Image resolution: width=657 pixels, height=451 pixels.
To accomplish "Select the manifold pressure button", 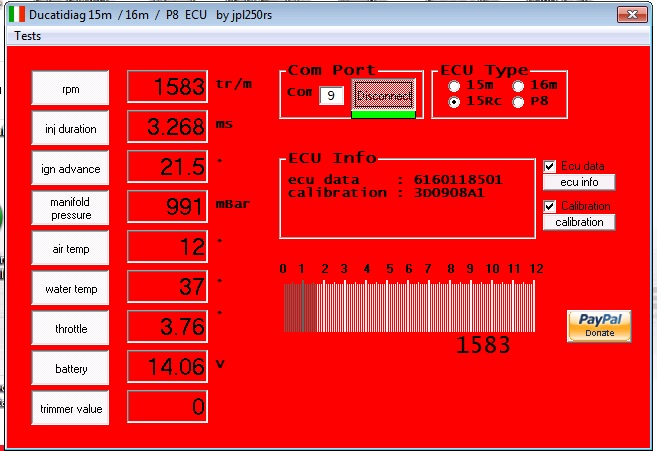I will pos(71,208).
